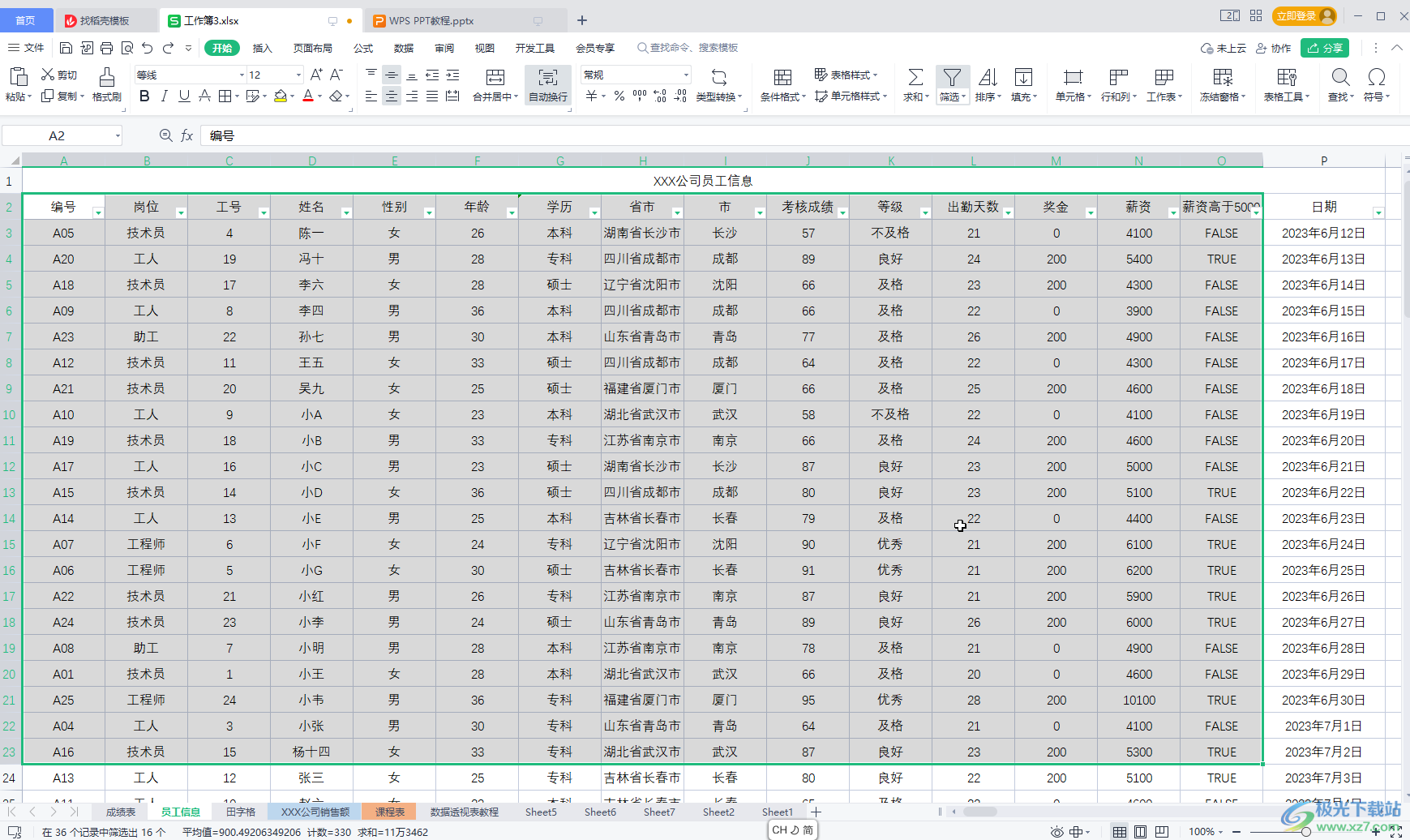Open the 公式 ribbon tab
Screen dimensions: 1410x840
pyautogui.click(x=363, y=48)
